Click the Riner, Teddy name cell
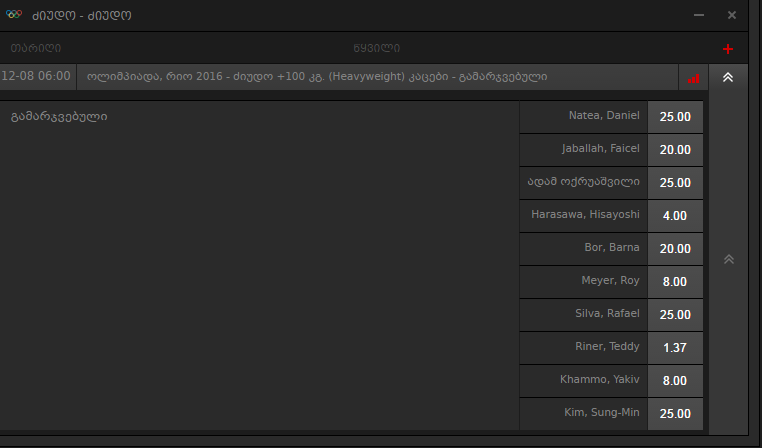The height and width of the screenshot is (448, 762). (x=584, y=348)
